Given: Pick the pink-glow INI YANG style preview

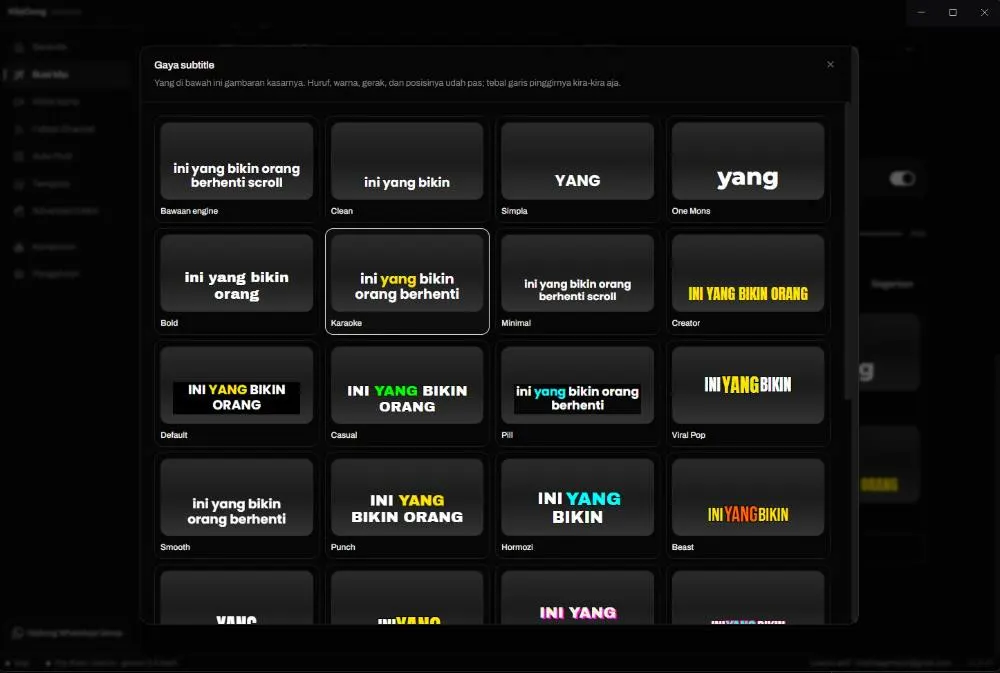Looking at the screenshot, I should (577, 597).
